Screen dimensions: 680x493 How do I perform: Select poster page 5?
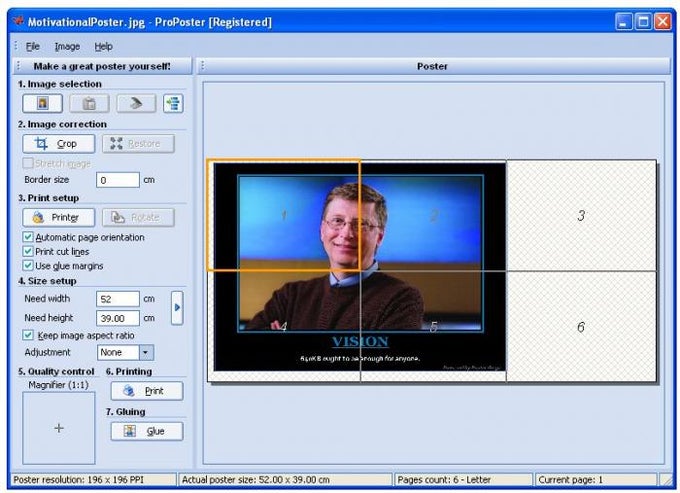(x=433, y=326)
